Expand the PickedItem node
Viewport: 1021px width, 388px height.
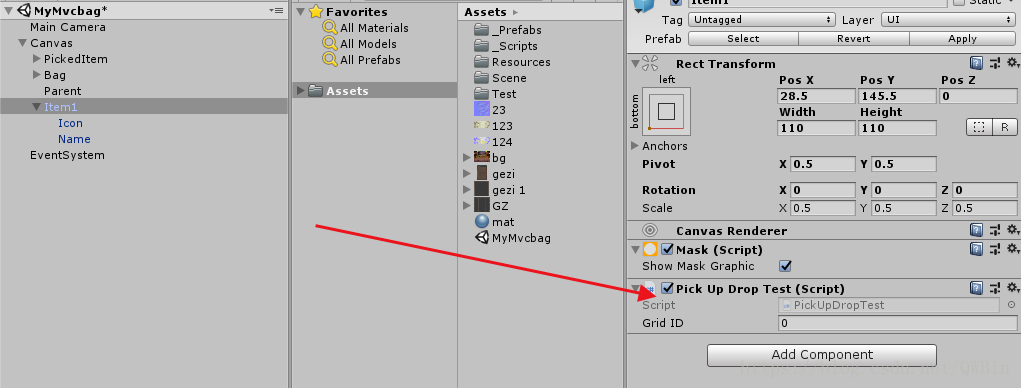click(x=37, y=59)
